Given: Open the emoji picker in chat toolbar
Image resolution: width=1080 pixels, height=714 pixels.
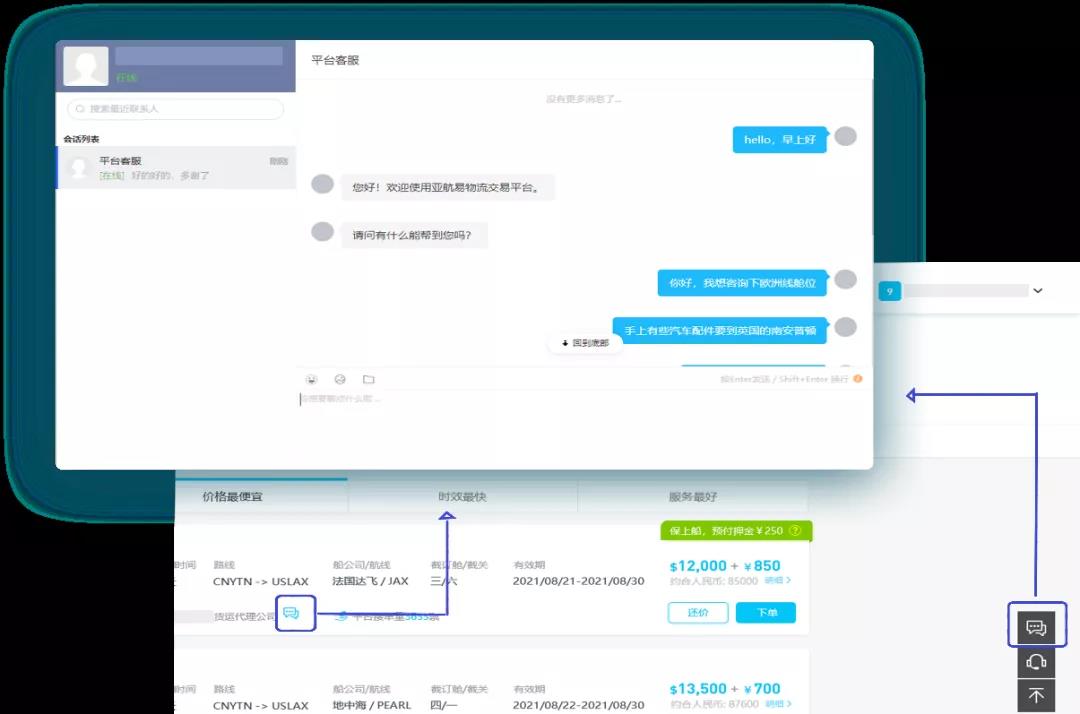Looking at the screenshot, I should (x=312, y=380).
